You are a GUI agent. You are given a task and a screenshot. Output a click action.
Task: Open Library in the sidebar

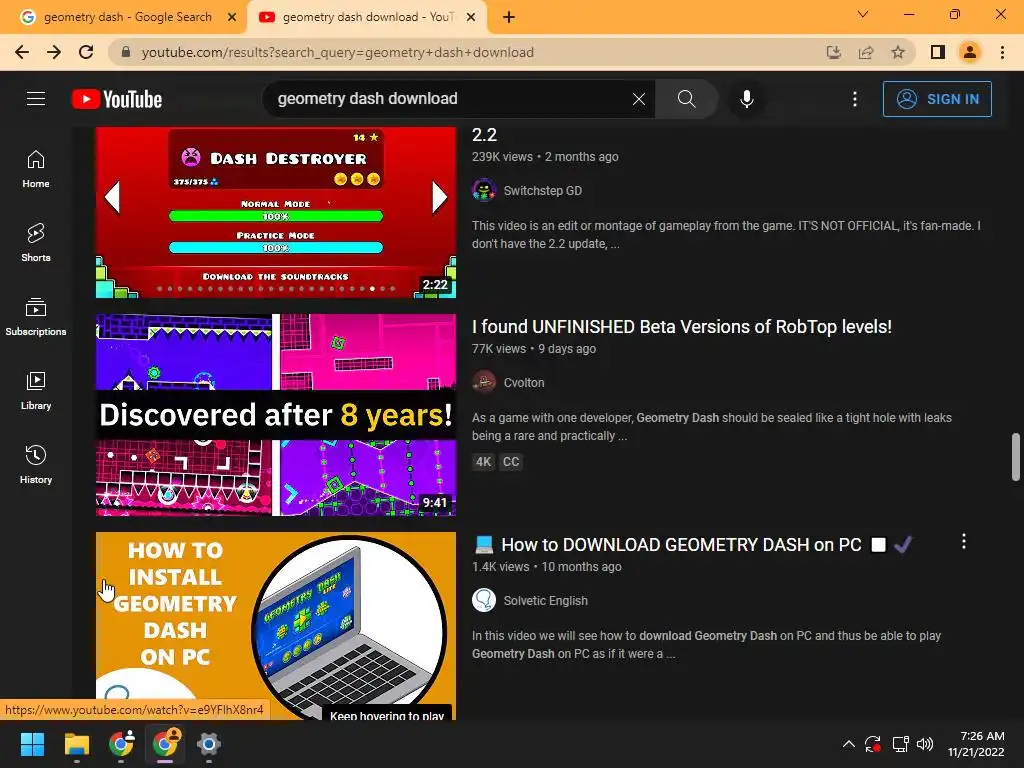coord(36,391)
